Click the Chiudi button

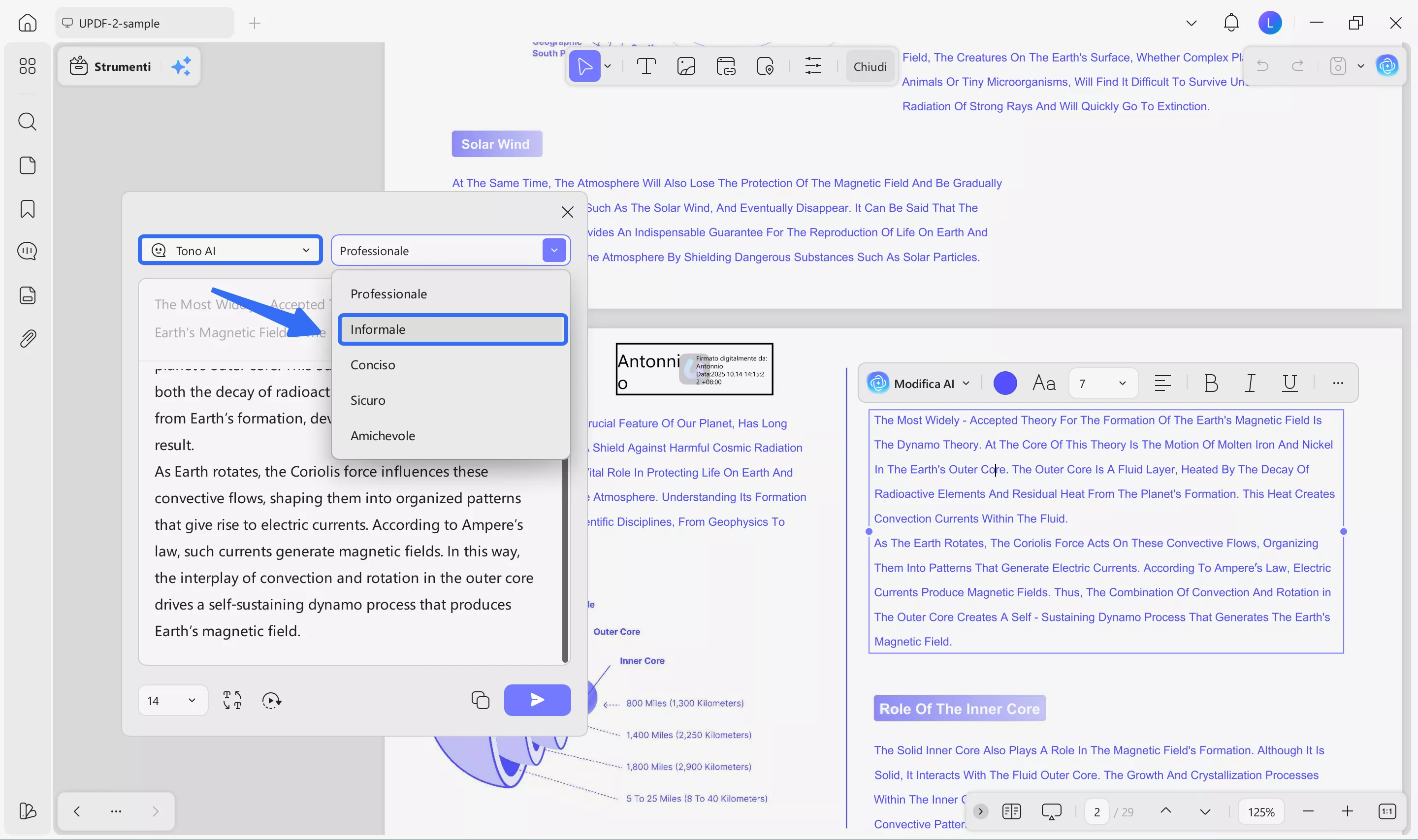tap(870, 66)
